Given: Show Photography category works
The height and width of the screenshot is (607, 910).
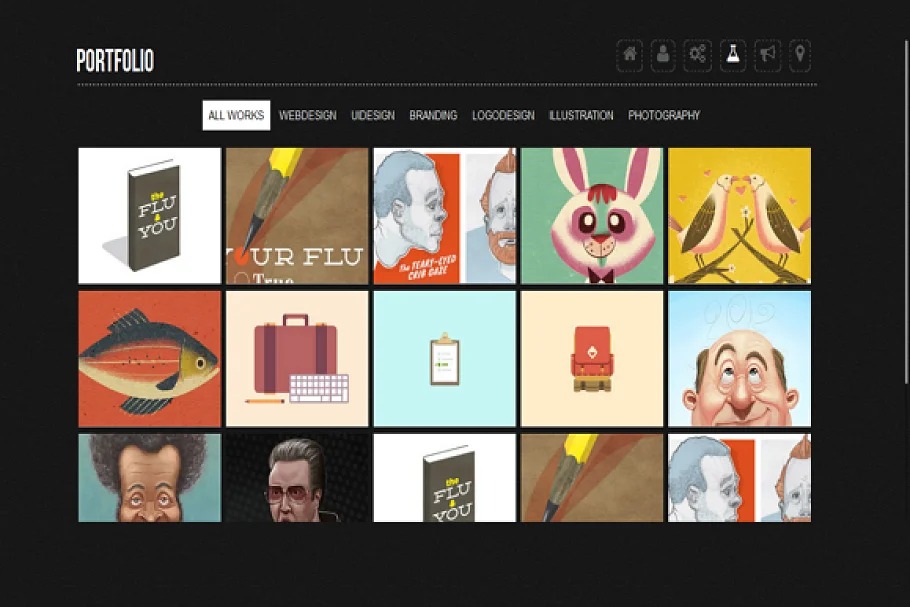Looking at the screenshot, I should [664, 115].
